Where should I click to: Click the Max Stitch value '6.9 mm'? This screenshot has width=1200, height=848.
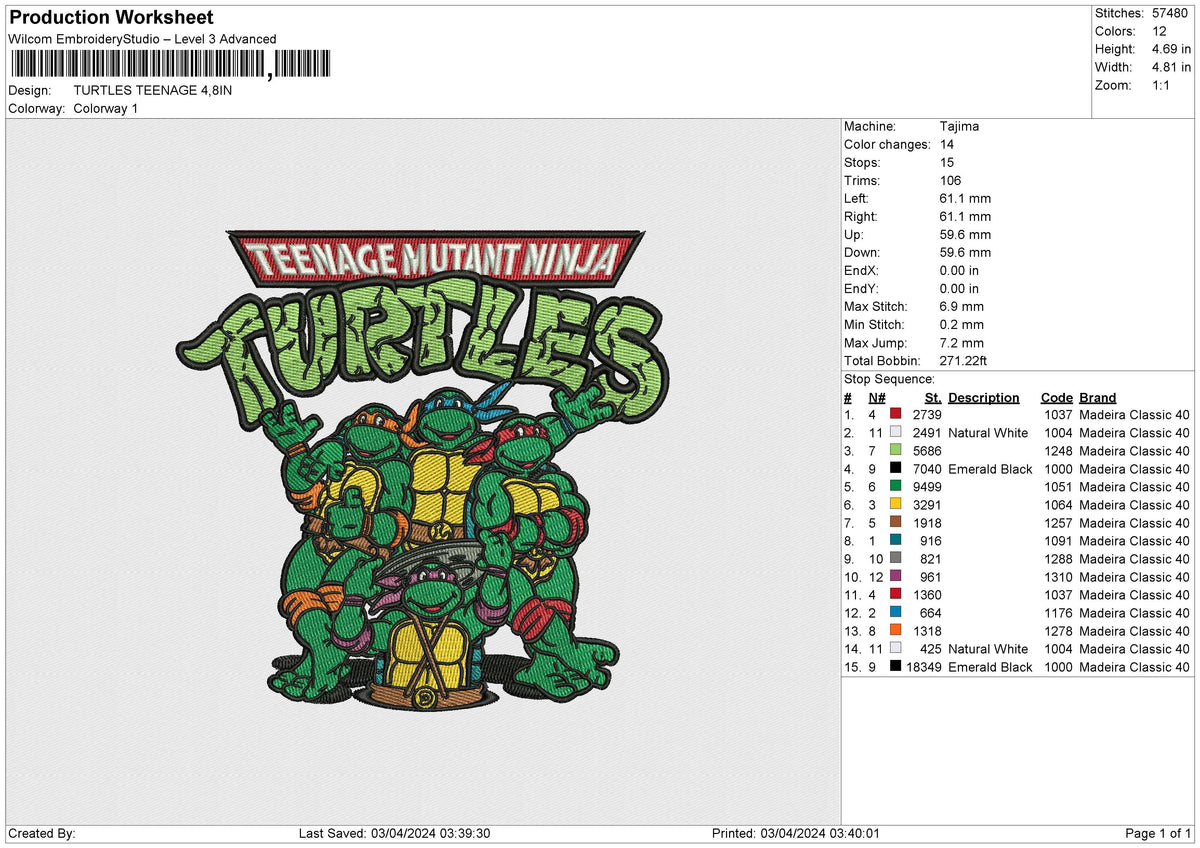pos(962,306)
